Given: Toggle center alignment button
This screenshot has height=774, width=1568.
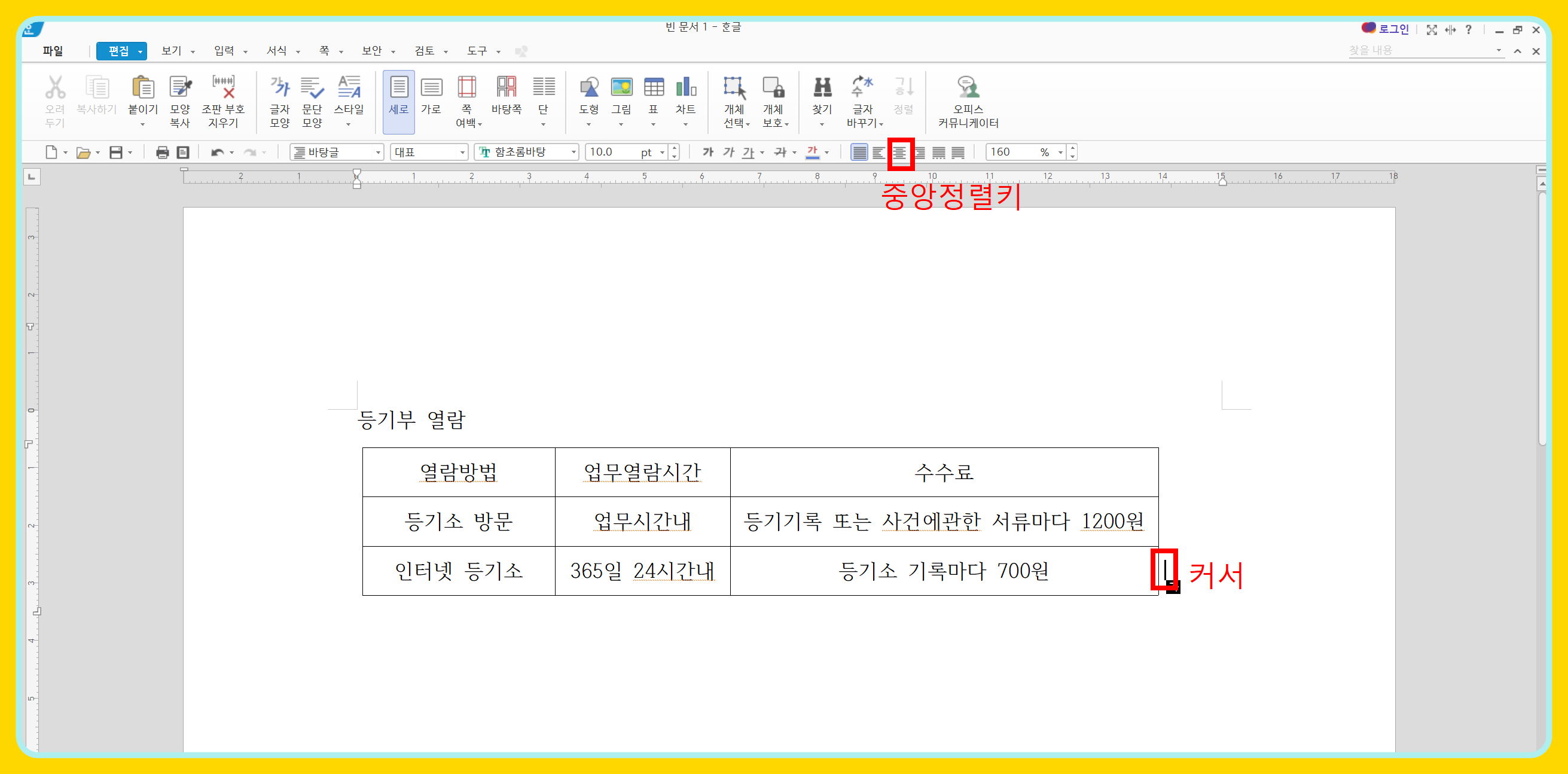Looking at the screenshot, I should (899, 153).
